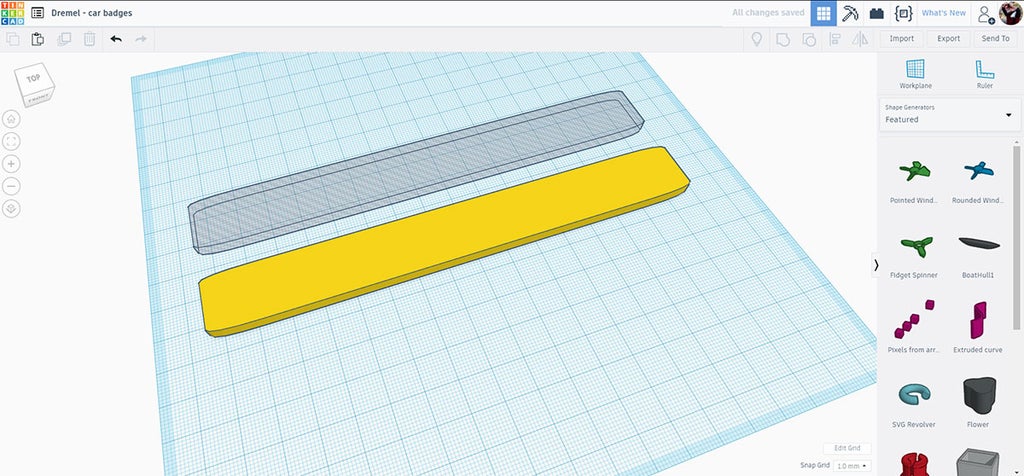Click the invite collaborator person icon
The image size is (1024, 476).
985,14
